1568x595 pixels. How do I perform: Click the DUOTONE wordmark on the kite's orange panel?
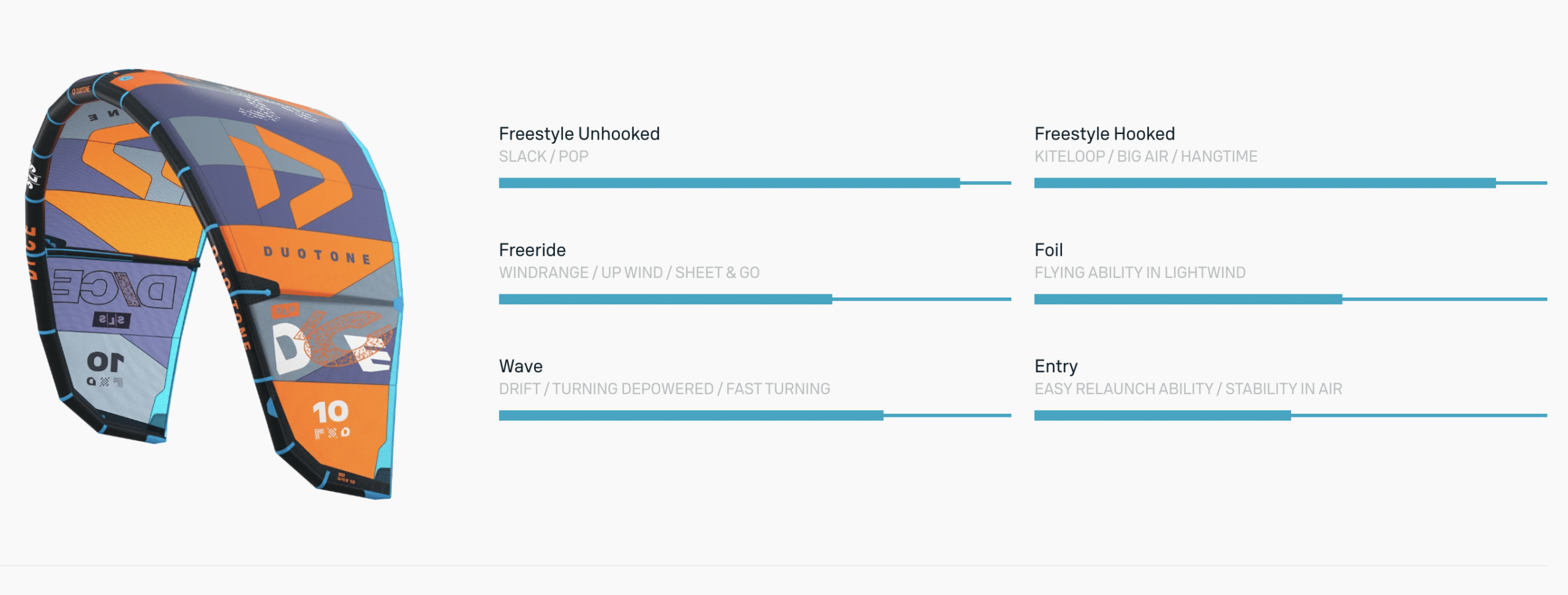click(317, 255)
